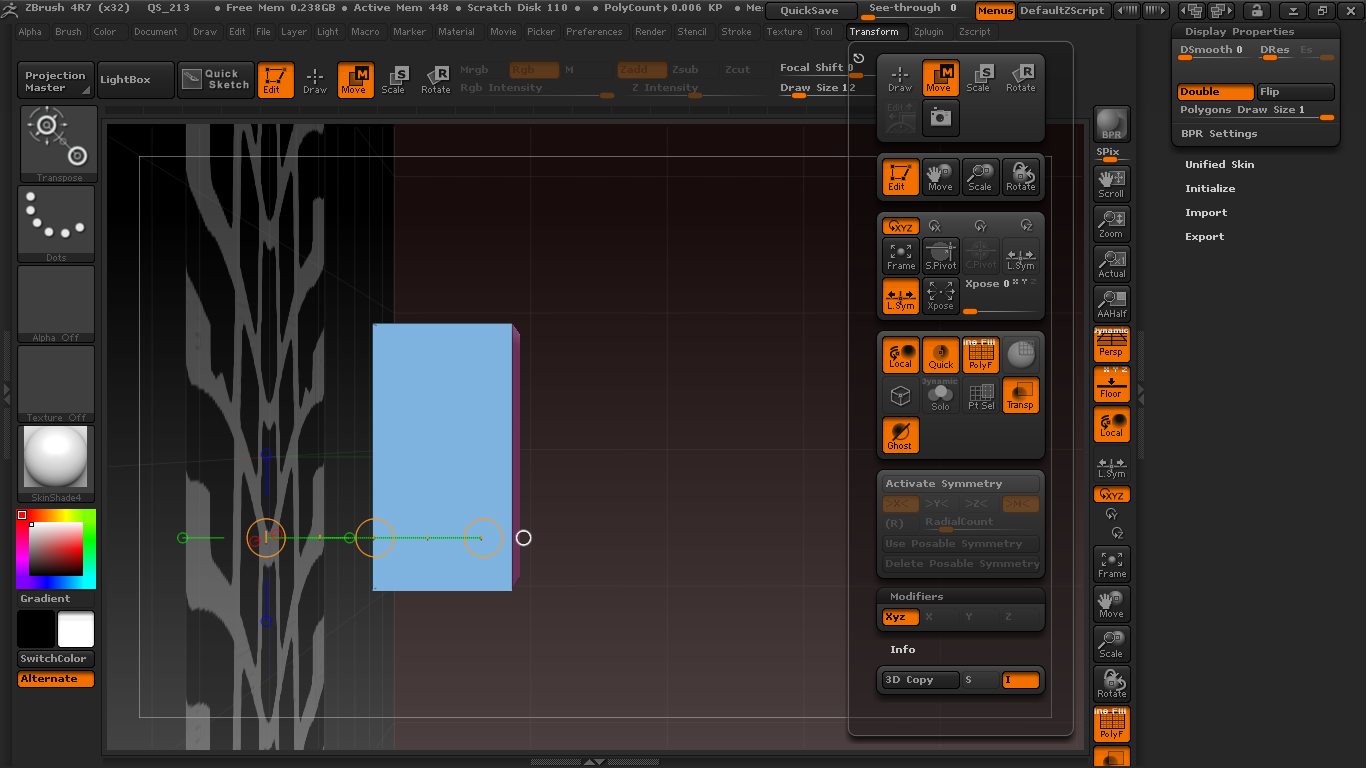Select the Xyz modifier button
The image size is (1366, 768).
[900, 617]
